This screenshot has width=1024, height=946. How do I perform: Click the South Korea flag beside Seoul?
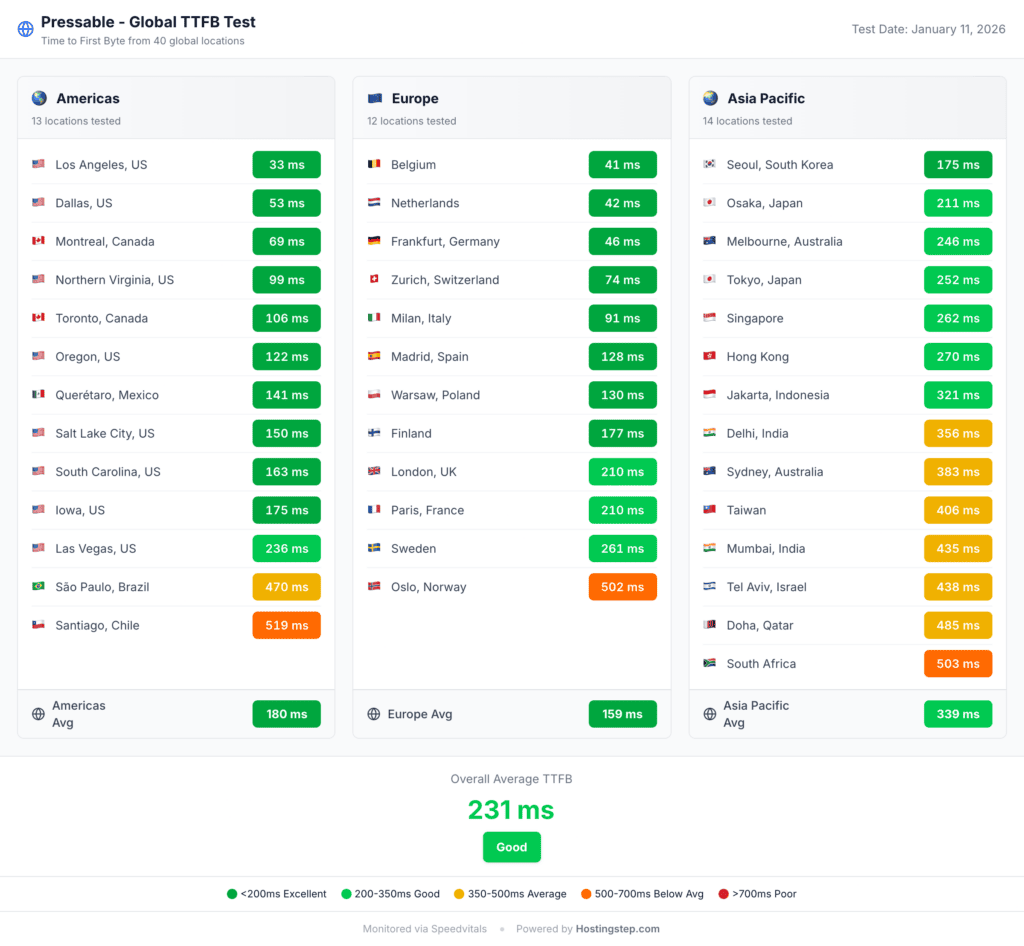click(710, 165)
